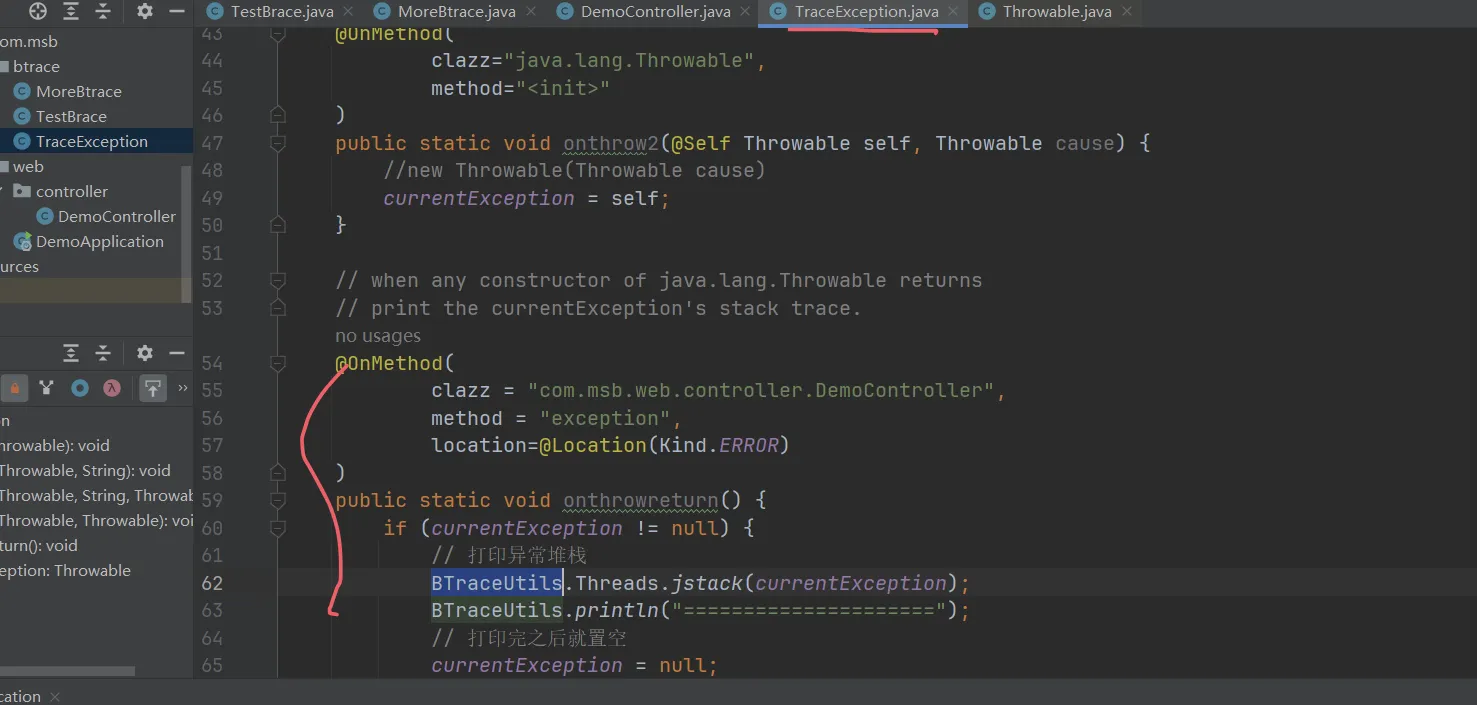This screenshot has height=705, width=1477.
Task: Hide the Project panel with minus icon
Action: pos(177,11)
